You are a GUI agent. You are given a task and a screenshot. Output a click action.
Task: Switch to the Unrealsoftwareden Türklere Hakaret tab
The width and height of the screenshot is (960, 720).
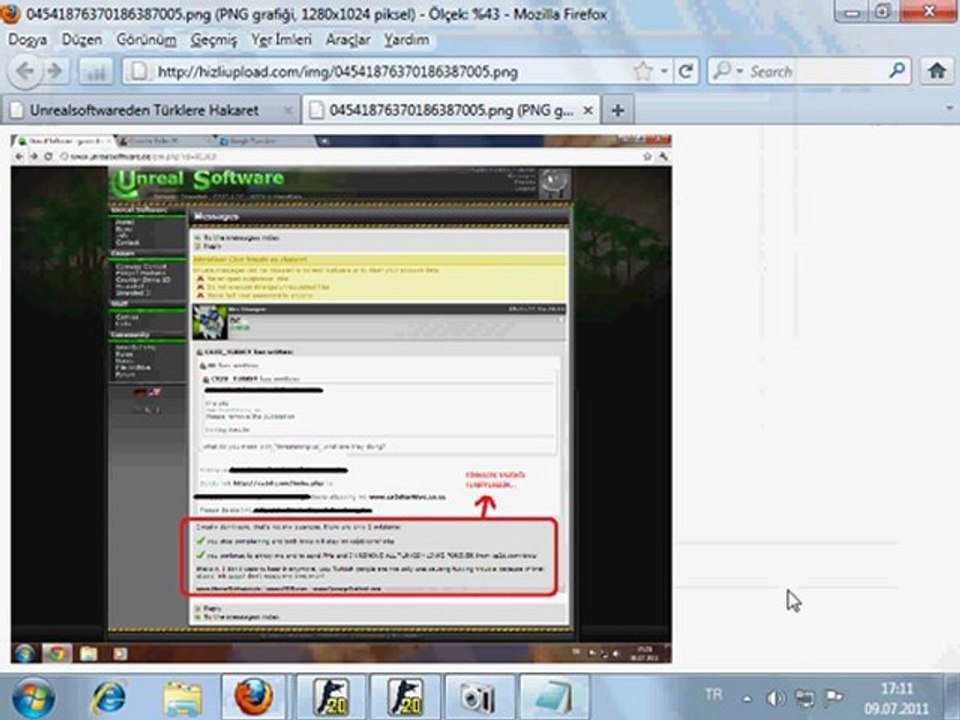pyautogui.click(x=151, y=111)
